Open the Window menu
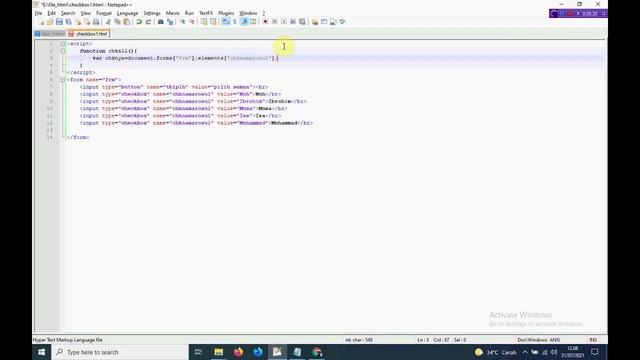This screenshot has width=640, height=360. pos(248,13)
